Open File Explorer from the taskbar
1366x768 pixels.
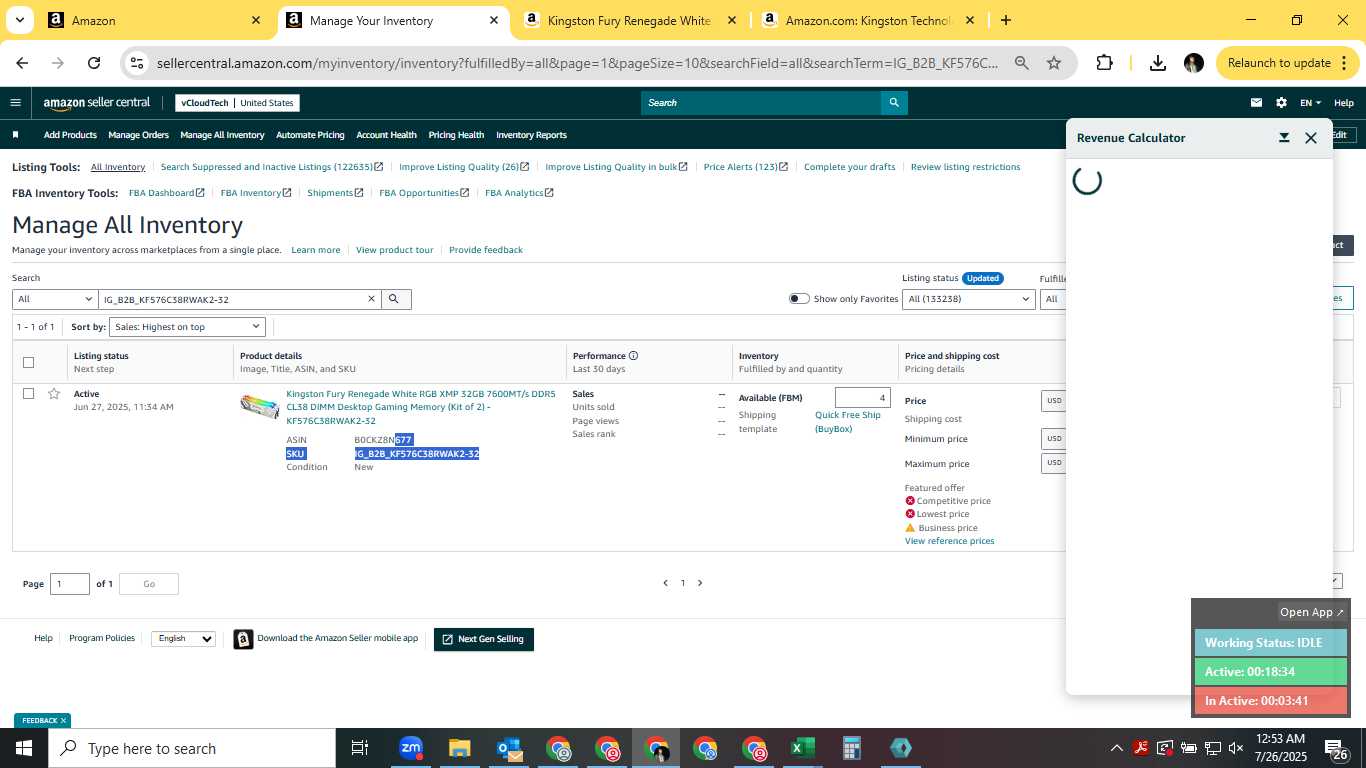[x=459, y=748]
